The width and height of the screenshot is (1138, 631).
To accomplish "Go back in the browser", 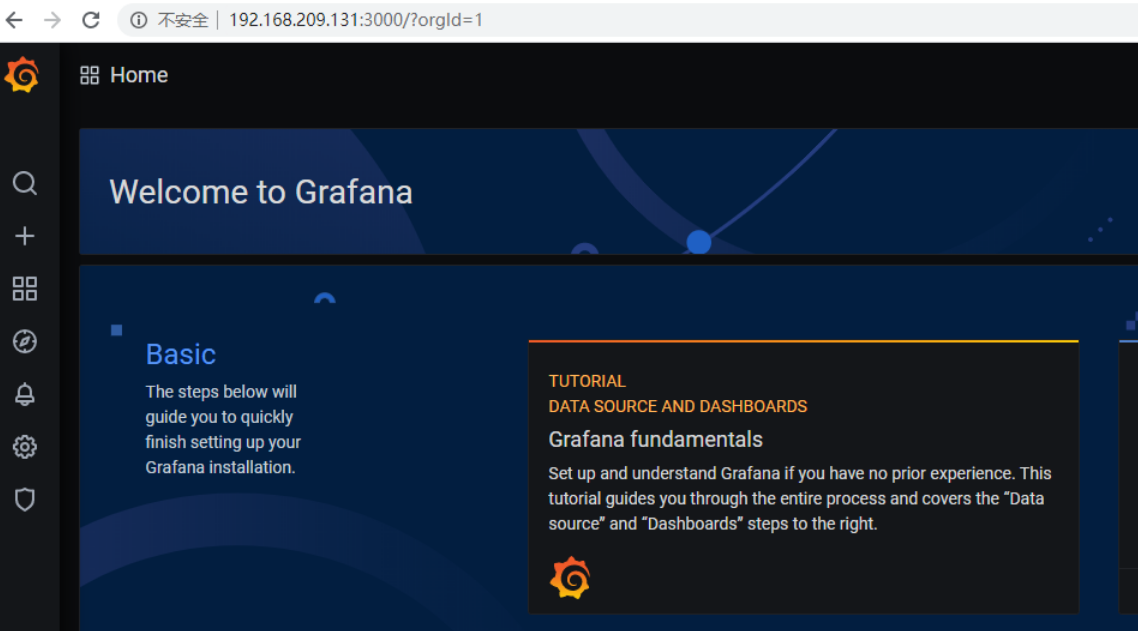I will (x=15, y=20).
